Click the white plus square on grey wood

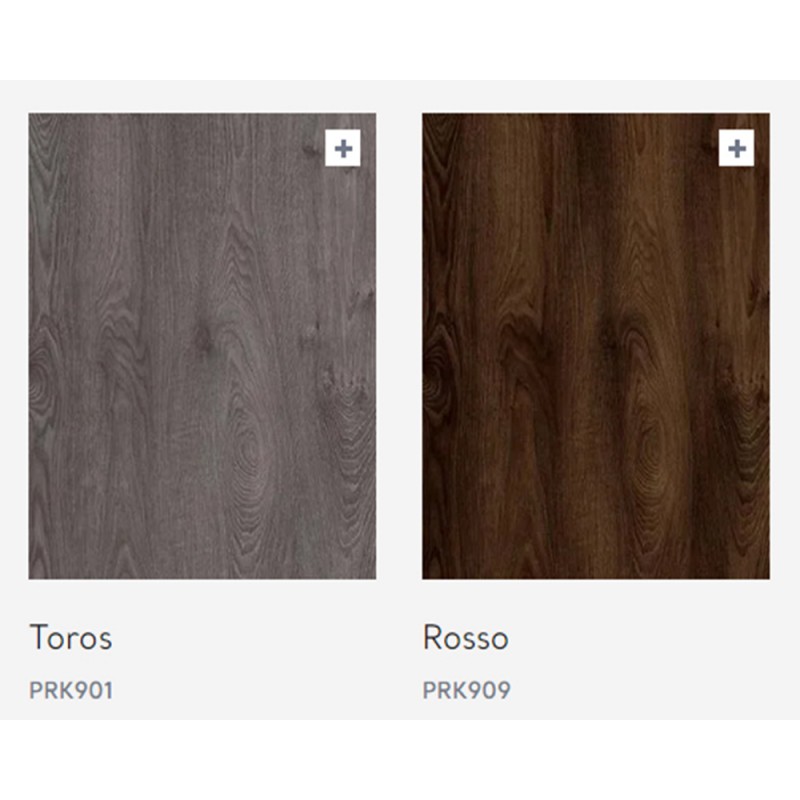(x=343, y=148)
